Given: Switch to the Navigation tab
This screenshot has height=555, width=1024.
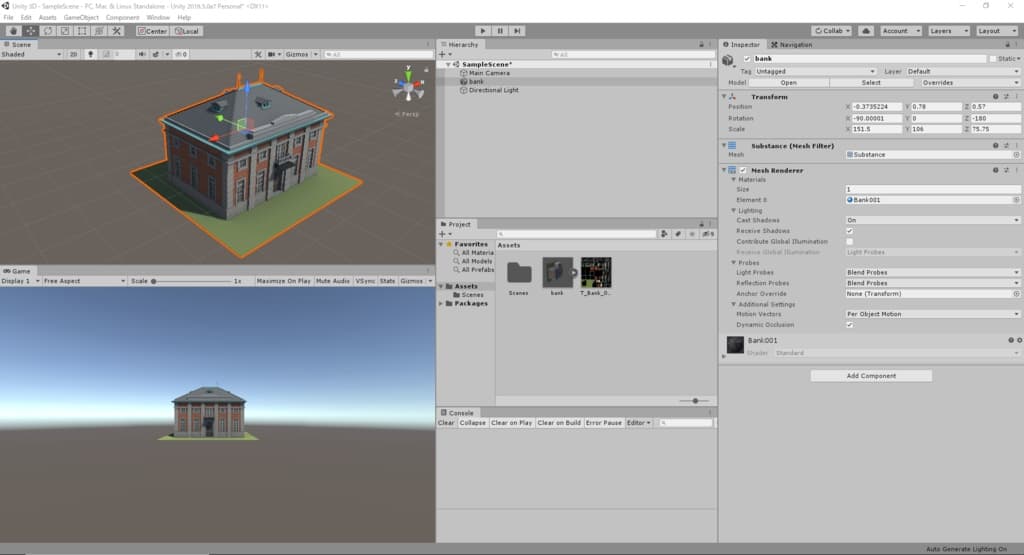Looking at the screenshot, I should [793, 45].
